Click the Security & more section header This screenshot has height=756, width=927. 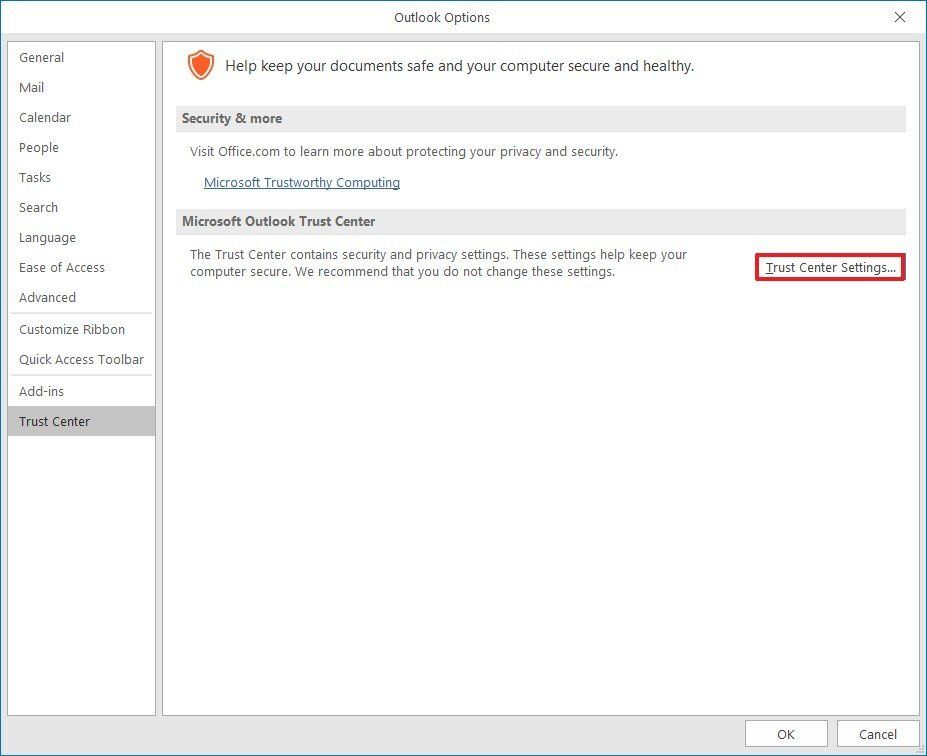(231, 118)
